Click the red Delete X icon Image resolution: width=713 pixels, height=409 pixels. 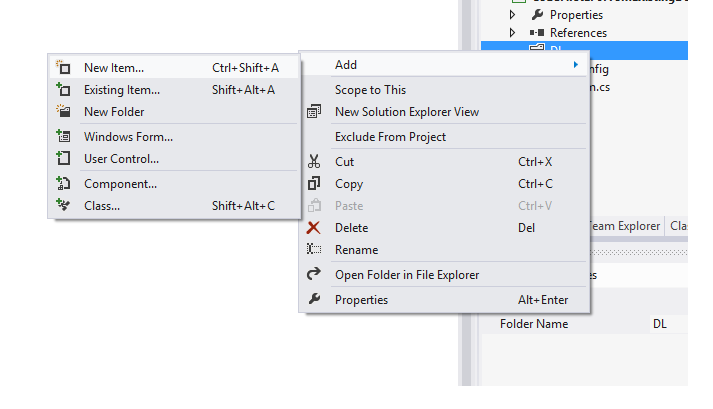point(314,228)
